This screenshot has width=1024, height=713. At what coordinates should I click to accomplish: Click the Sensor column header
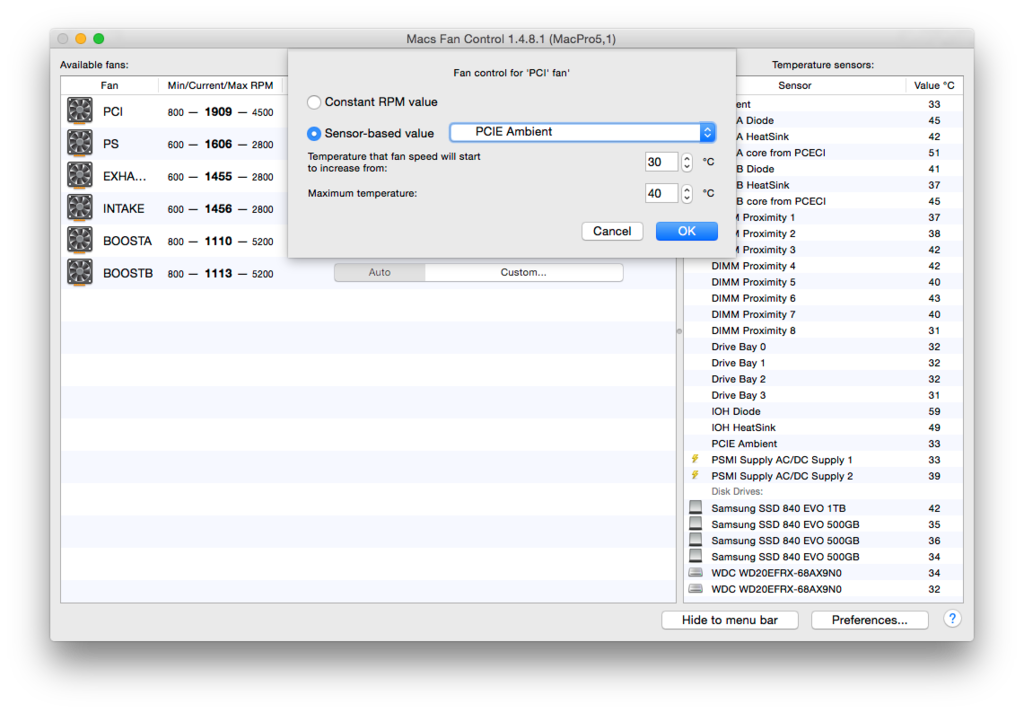794,86
